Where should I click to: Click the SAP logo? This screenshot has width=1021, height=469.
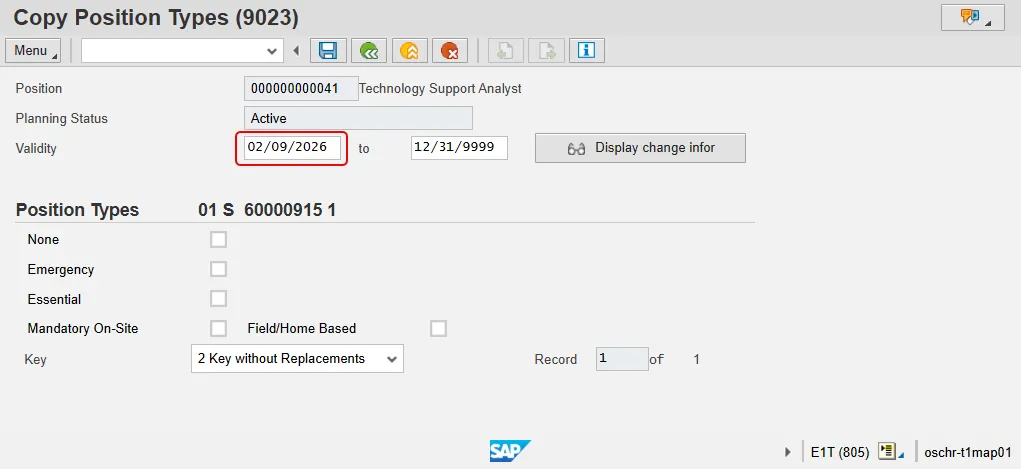(x=510, y=451)
